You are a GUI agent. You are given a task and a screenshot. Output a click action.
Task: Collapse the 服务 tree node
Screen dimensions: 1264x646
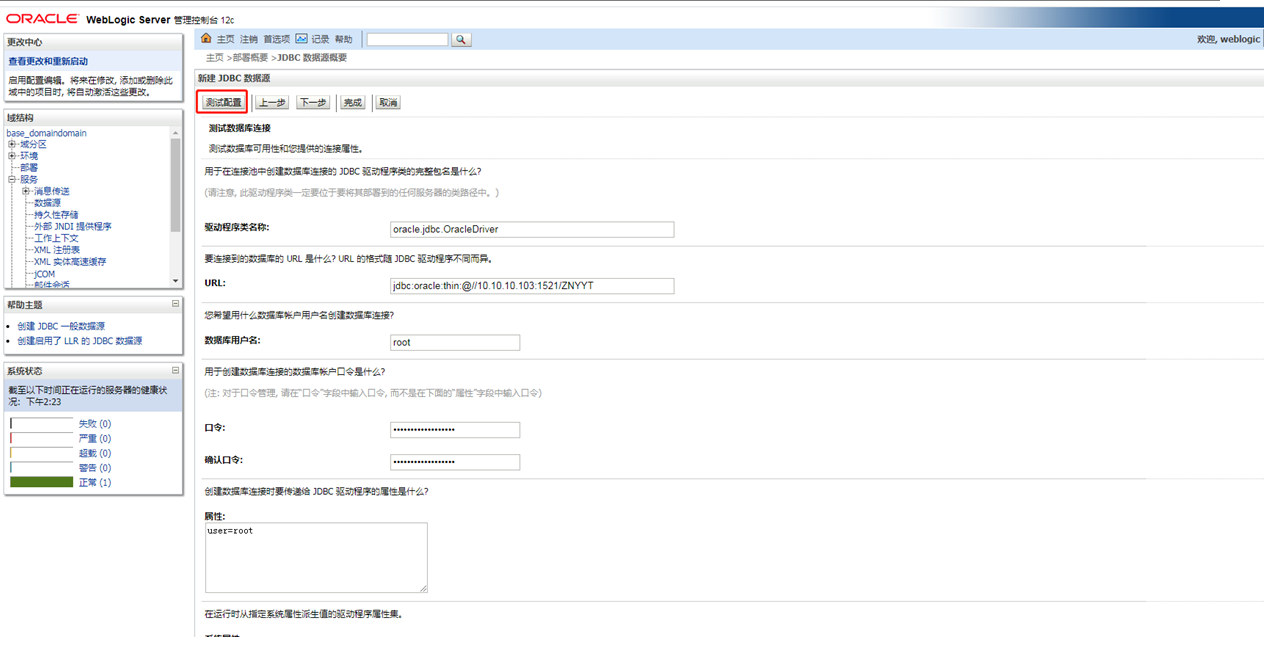[x=12, y=179]
